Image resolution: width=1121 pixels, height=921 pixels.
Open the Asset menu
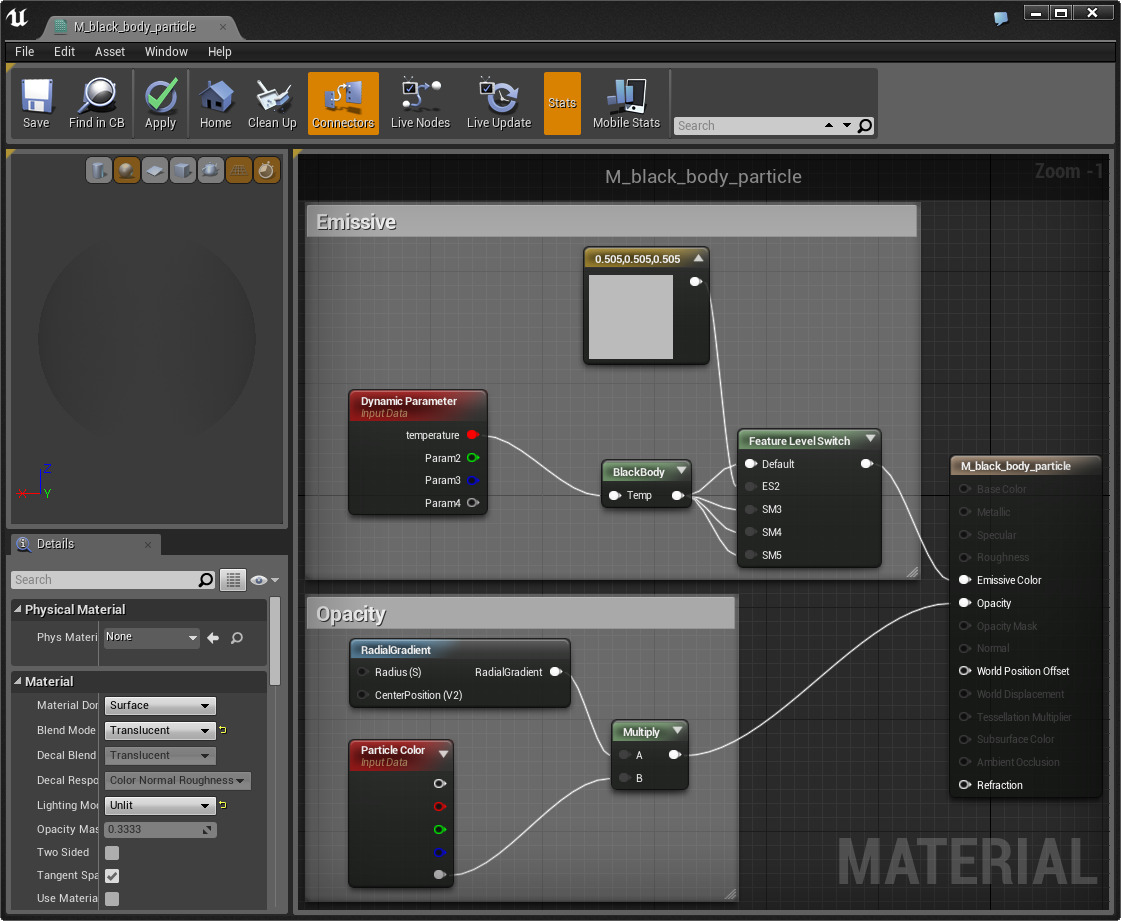pos(110,52)
